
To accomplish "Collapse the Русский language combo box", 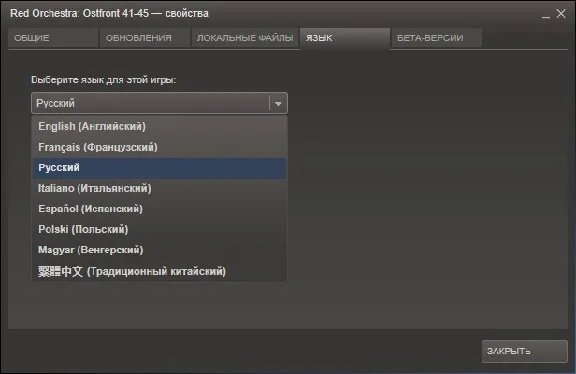I will (x=159, y=103).
